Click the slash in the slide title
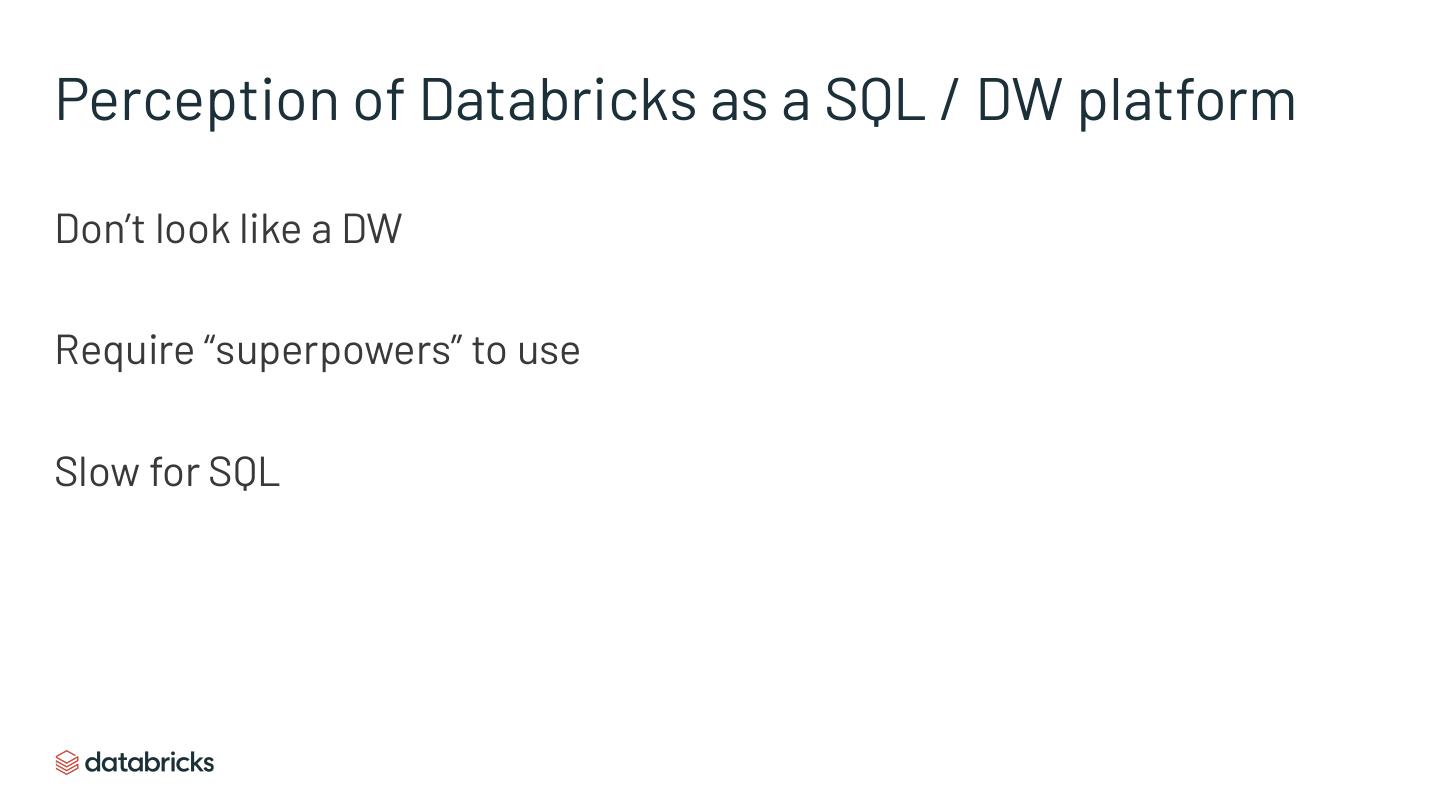The height and width of the screenshot is (810, 1440). coord(948,100)
